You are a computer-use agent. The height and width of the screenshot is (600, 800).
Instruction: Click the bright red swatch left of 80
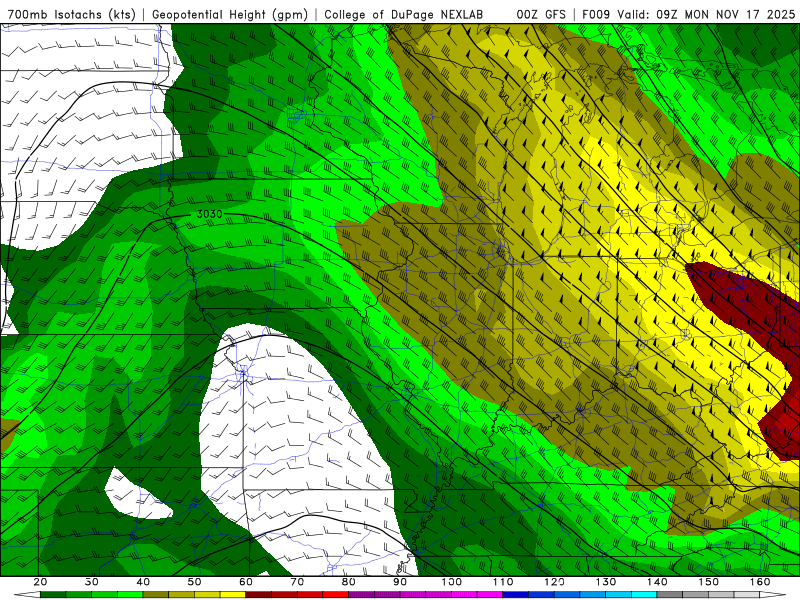click(x=336, y=595)
